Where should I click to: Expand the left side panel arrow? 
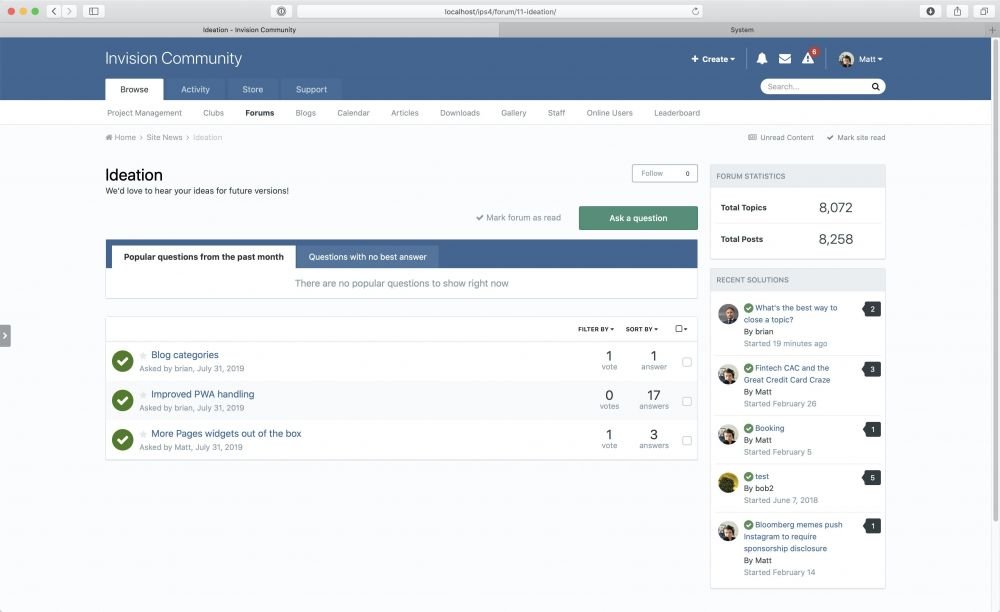point(5,335)
